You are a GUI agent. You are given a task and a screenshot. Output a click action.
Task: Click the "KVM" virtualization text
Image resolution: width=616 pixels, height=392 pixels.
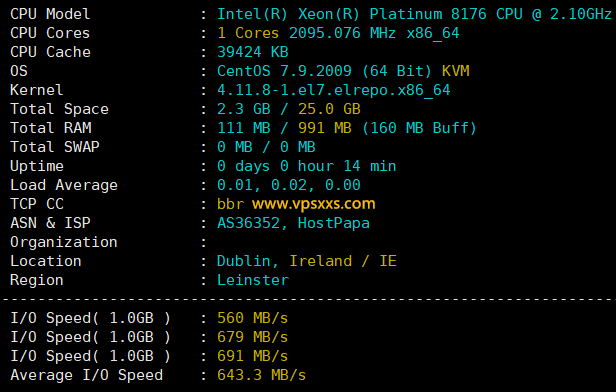pyautogui.click(x=456, y=71)
